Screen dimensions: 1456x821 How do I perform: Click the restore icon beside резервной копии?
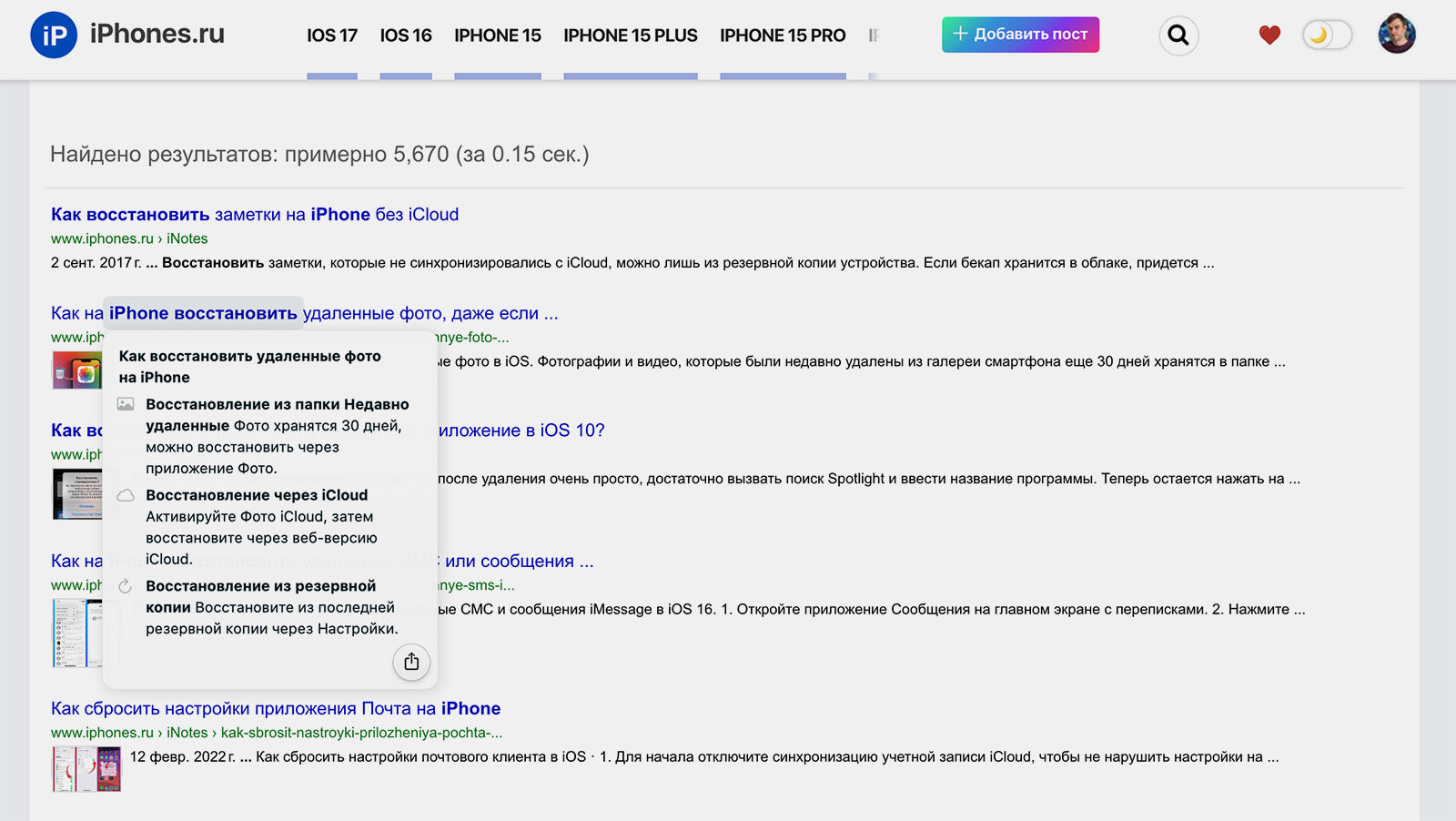(126, 586)
